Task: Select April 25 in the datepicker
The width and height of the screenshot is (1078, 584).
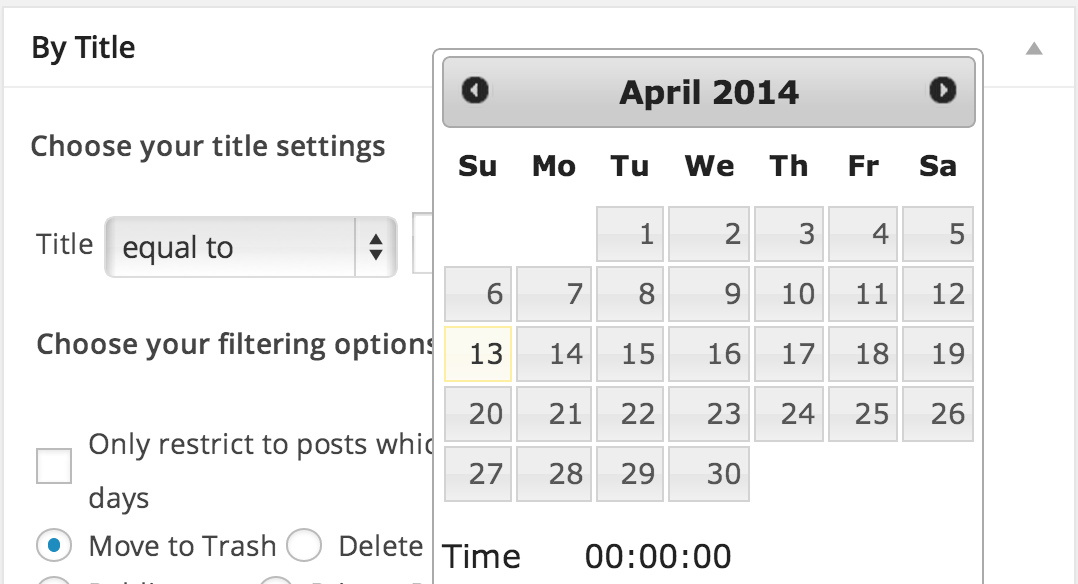Action: tap(864, 414)
